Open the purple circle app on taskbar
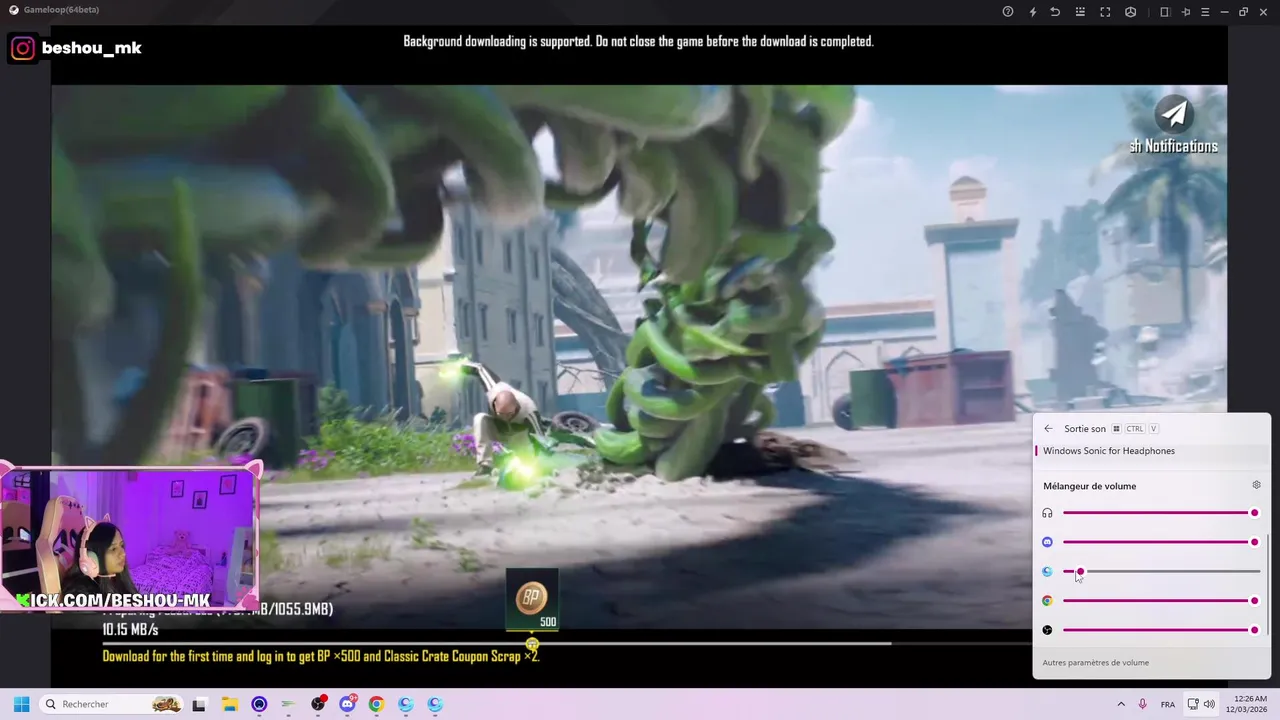Image resolution: width=1280 pixels, height=720 pixels. click(259, 704)
